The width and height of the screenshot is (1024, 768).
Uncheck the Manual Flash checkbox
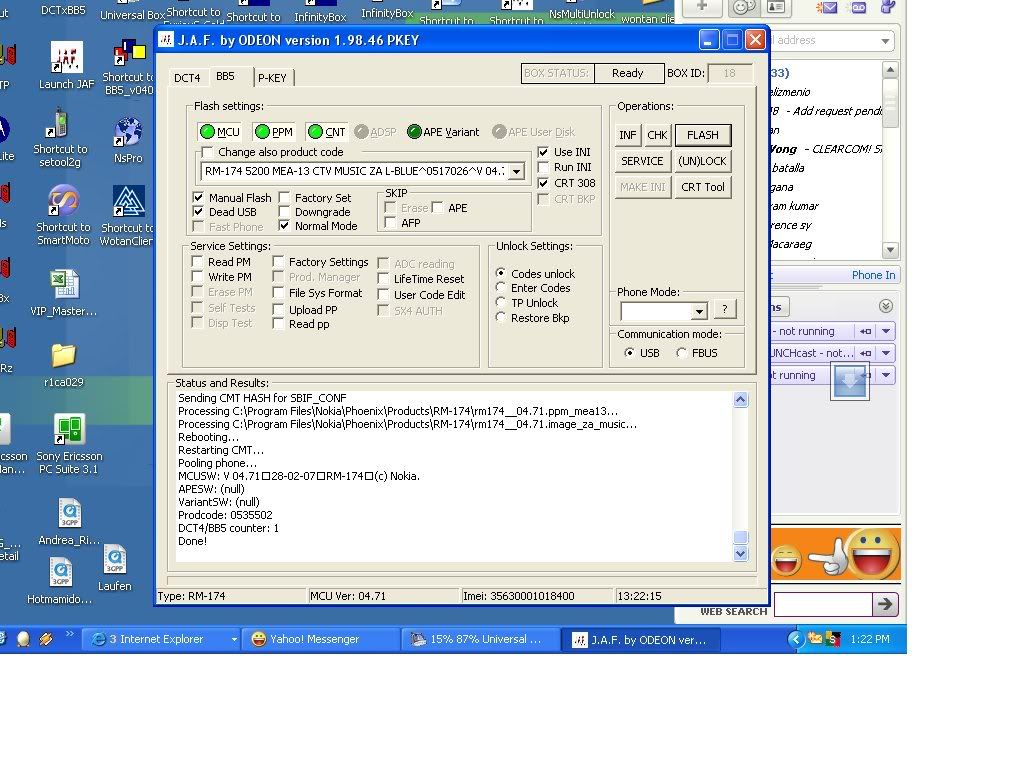[x=199, y=197]
